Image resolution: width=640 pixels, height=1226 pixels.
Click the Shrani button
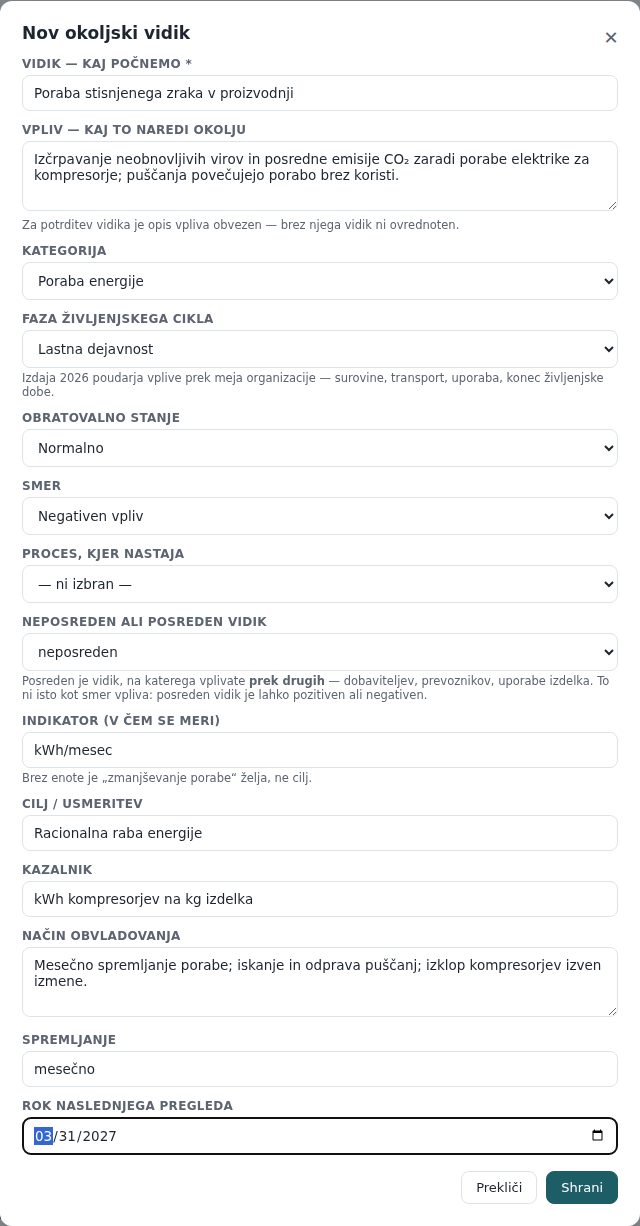click(x=582, y=1187)
